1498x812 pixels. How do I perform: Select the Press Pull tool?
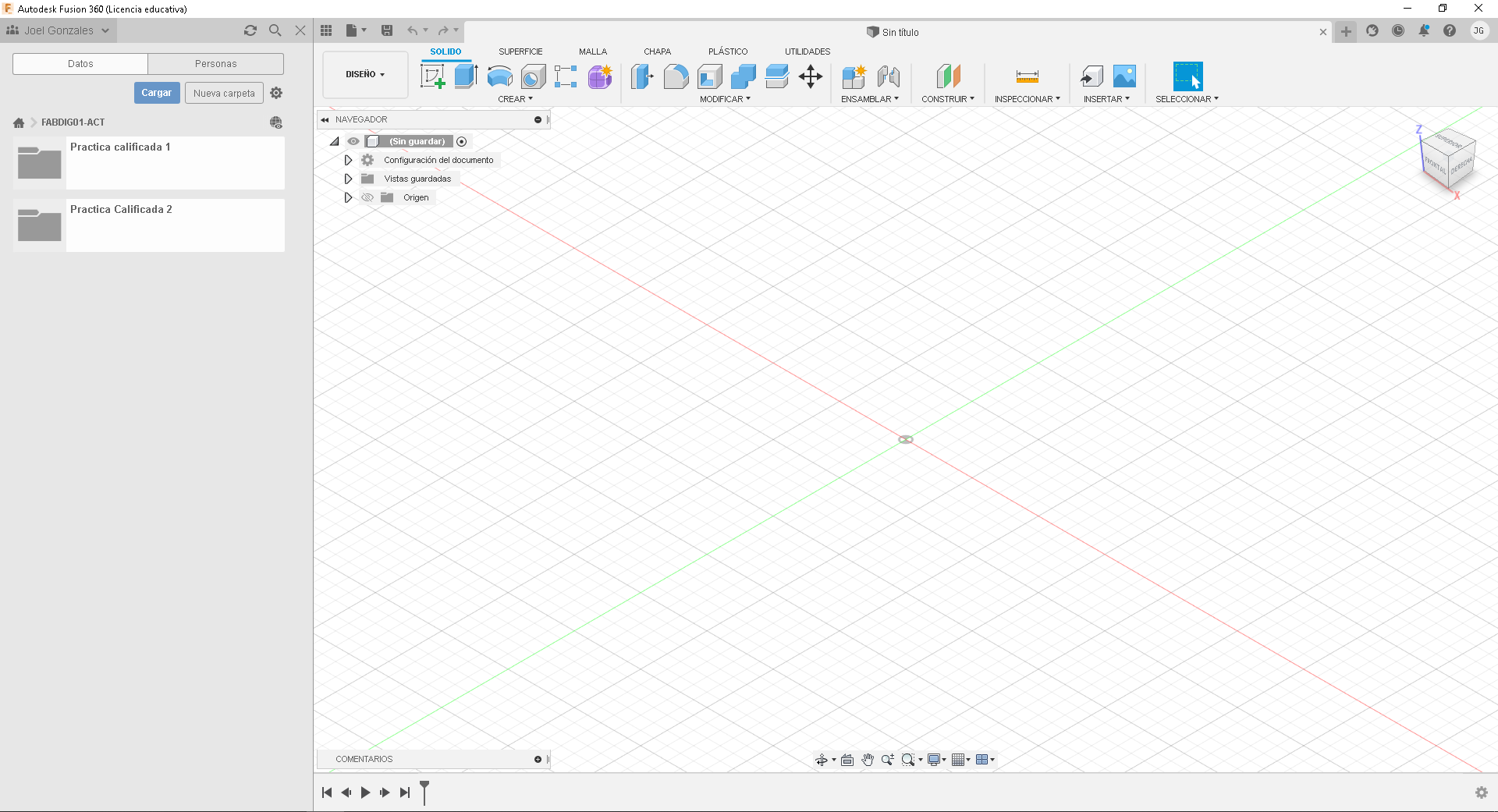tap(642, 76)
